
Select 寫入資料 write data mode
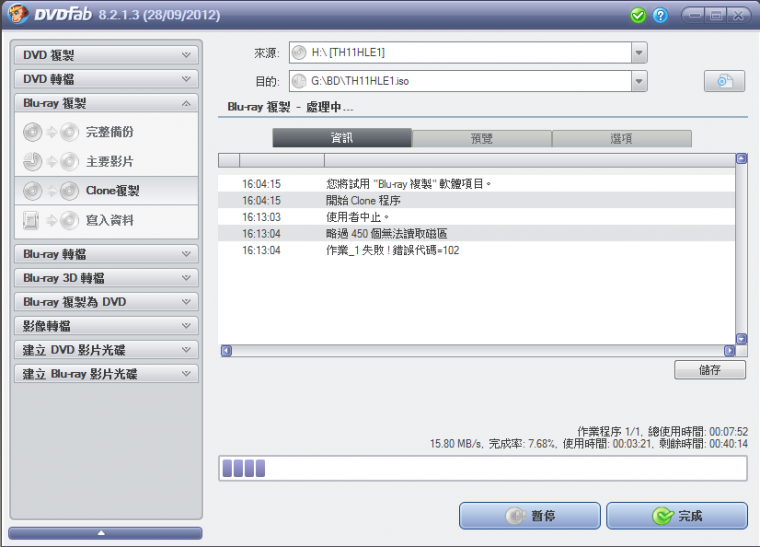tap(108, 220)
